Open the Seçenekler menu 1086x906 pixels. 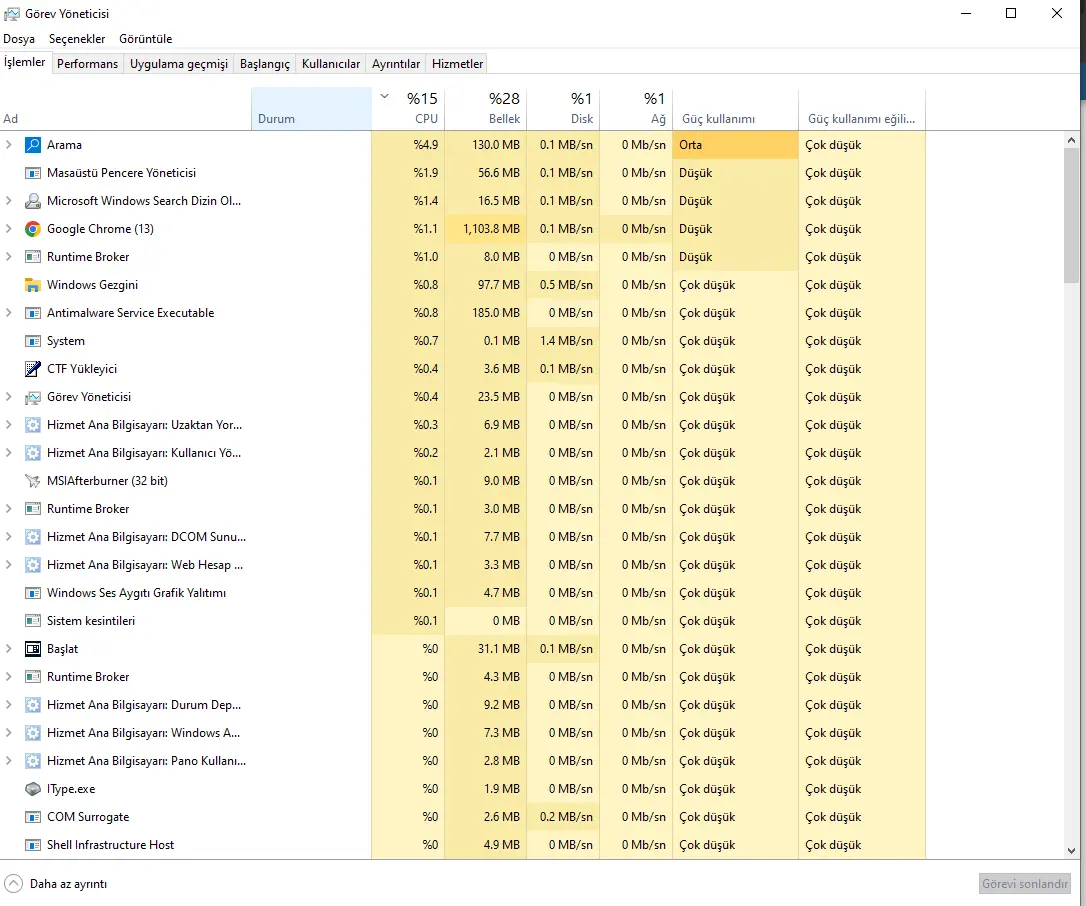click(77, 39)
